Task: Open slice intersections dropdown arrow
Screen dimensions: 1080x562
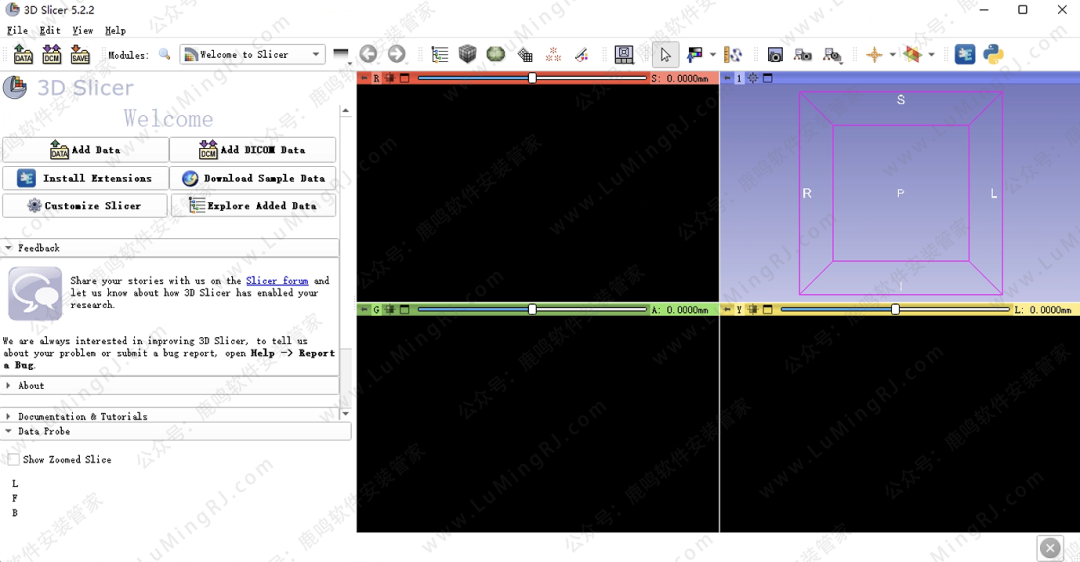Action: [932, 54]
